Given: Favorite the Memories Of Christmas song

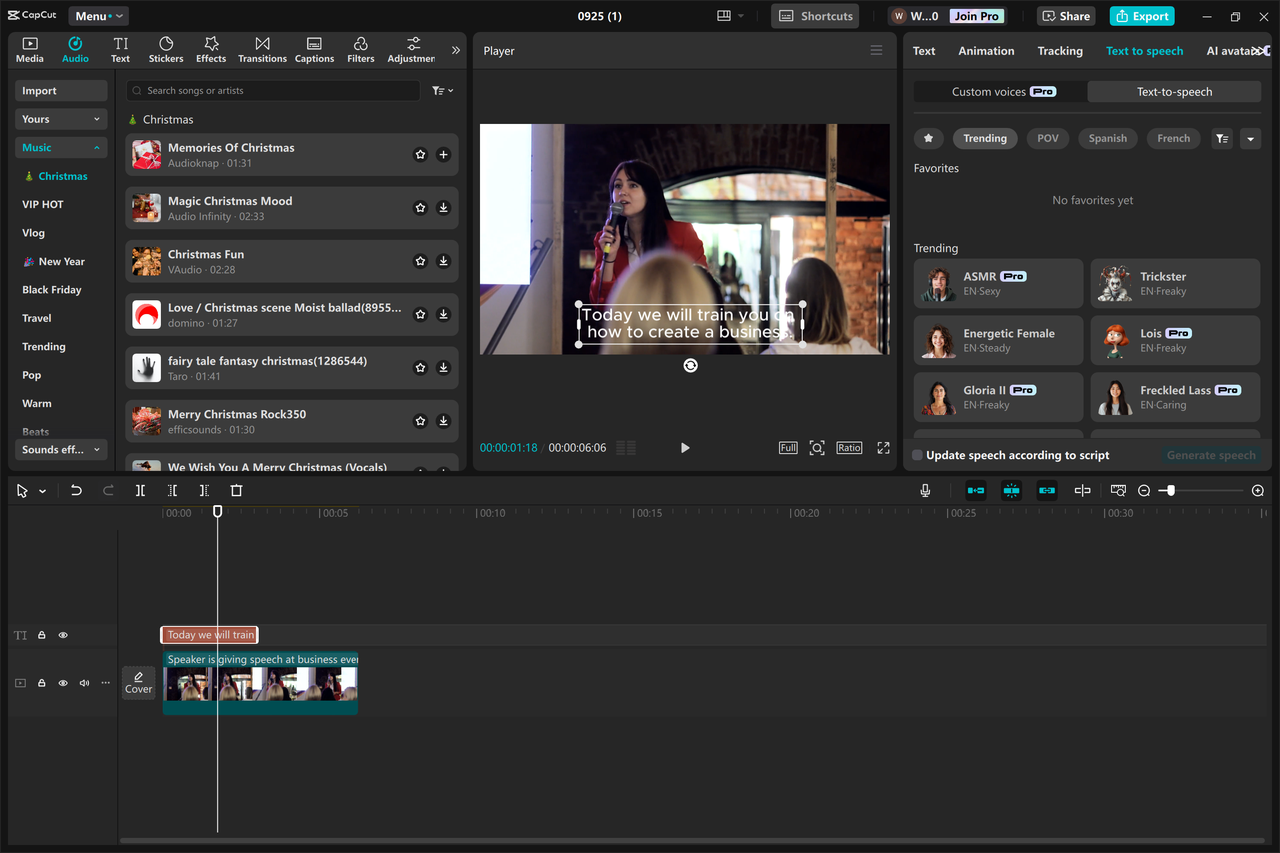Looking at the screenshot, I should pyautogui.click(x=420, y=155).
